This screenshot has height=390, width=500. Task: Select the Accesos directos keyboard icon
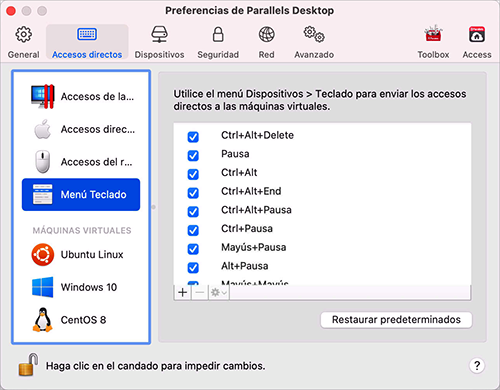(87, 34)
